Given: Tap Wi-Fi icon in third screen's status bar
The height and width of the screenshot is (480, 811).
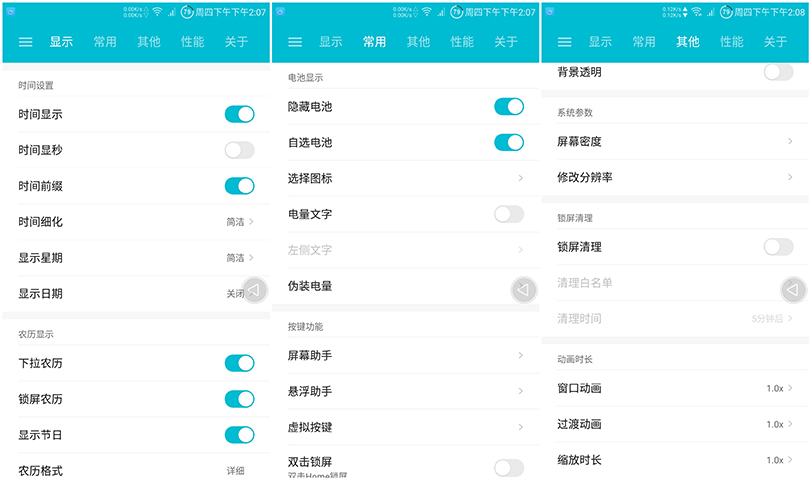Looking at the screenshot, I should (697, 11).
